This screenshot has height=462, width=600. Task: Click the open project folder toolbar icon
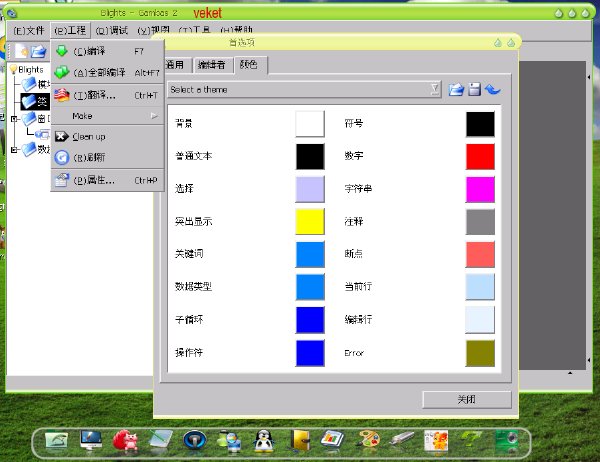[38, 51]
